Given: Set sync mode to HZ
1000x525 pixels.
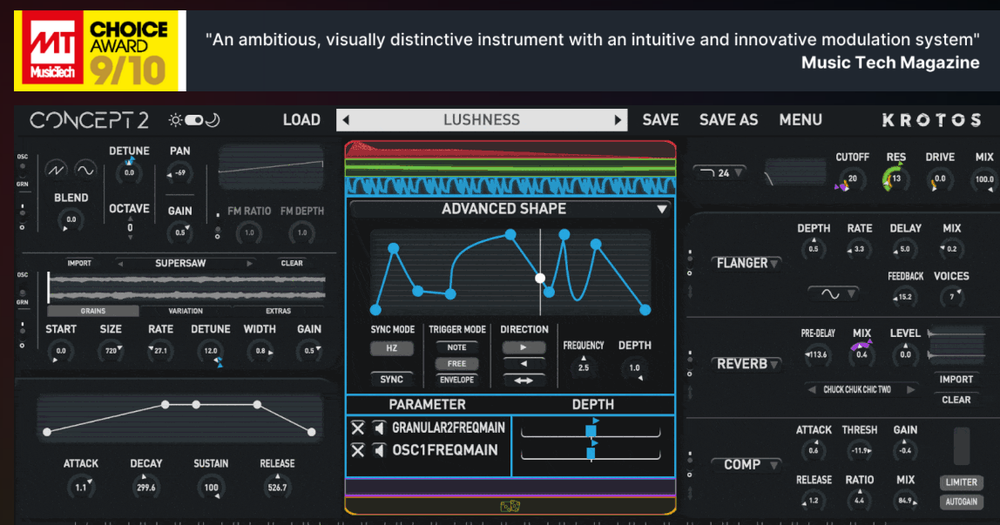Looking at the screenshot, I should (x=392, y=348).
